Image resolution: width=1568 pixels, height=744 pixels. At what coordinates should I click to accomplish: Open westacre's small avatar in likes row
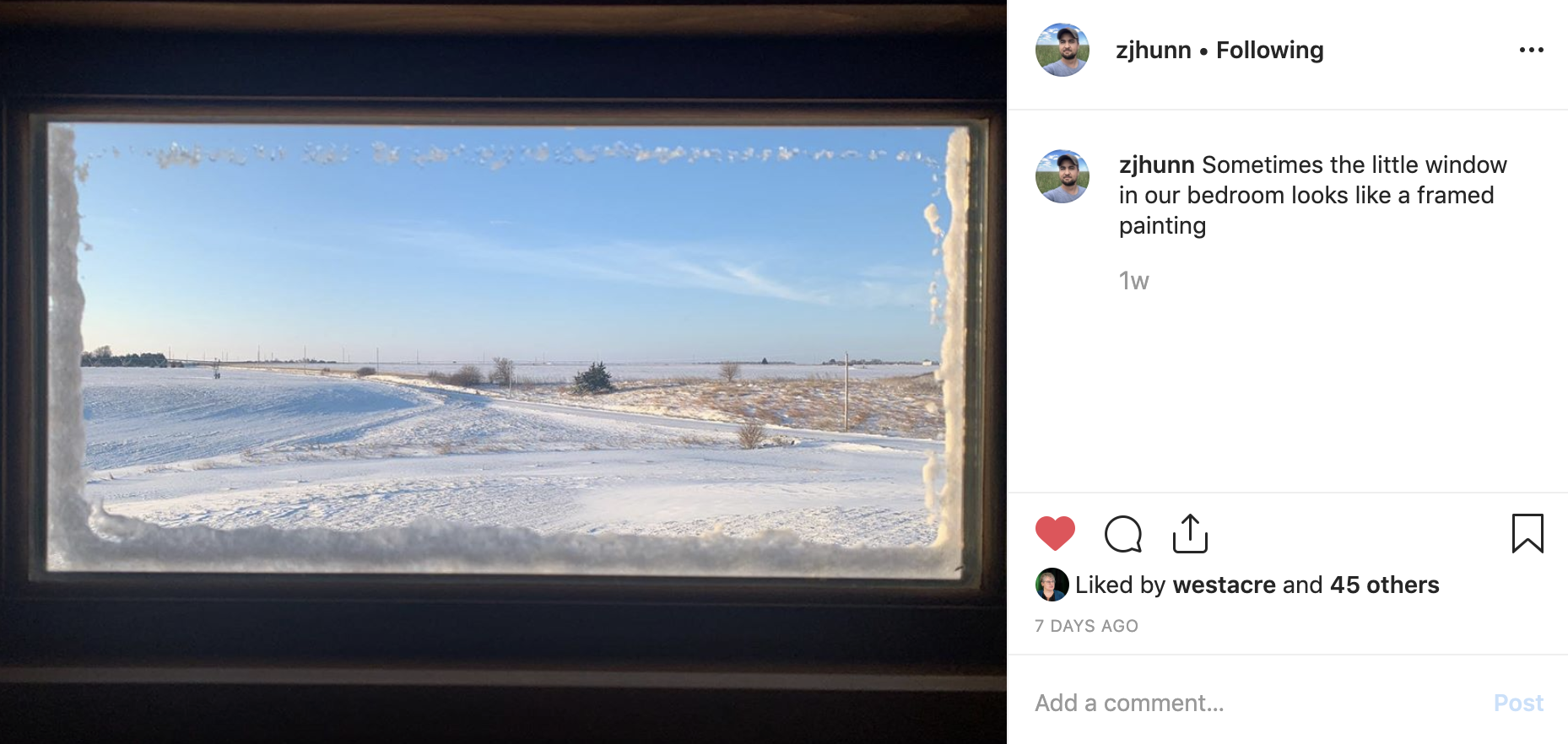[1052, 585]
